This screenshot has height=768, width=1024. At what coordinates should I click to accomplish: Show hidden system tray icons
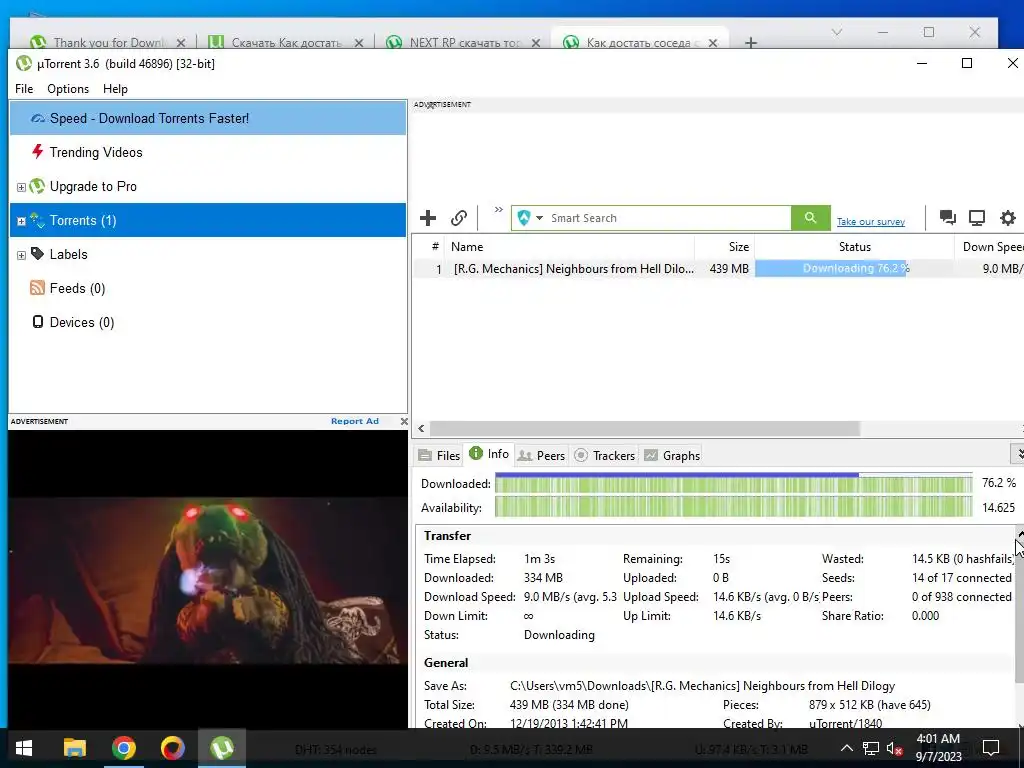tap(846, 748)
